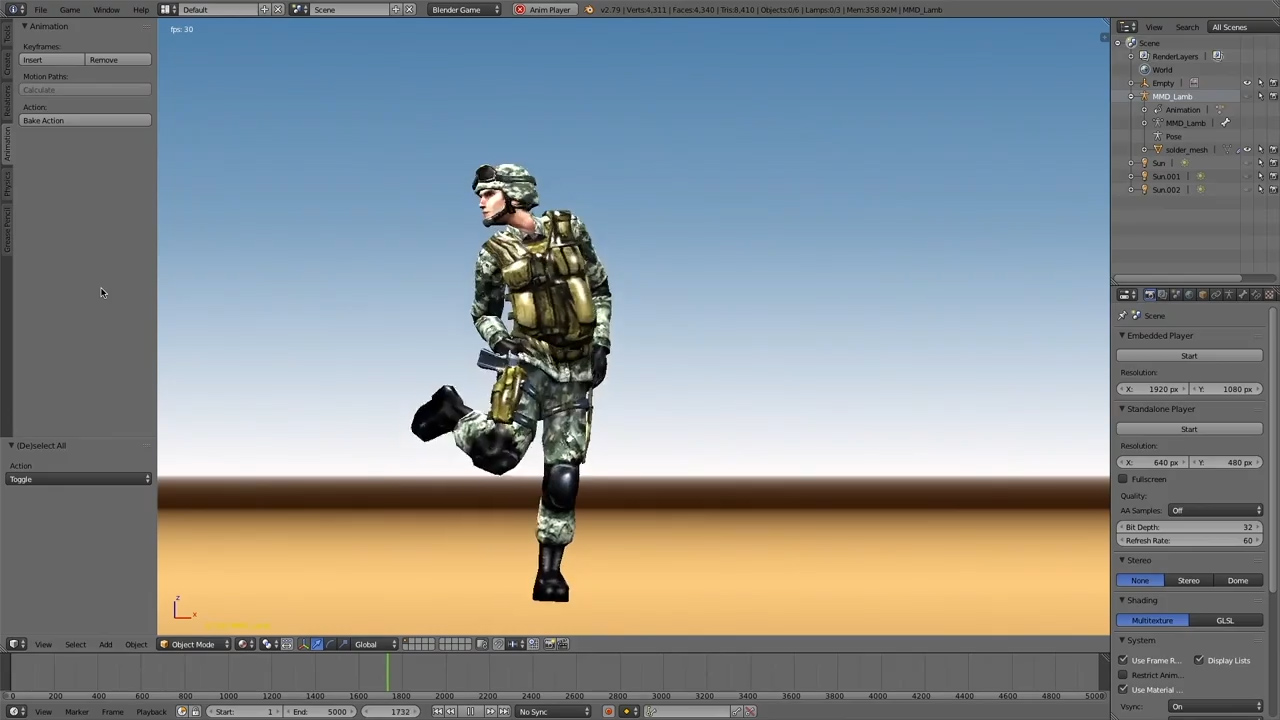Enable the Fullscreen checkbox

(1122, 479)
